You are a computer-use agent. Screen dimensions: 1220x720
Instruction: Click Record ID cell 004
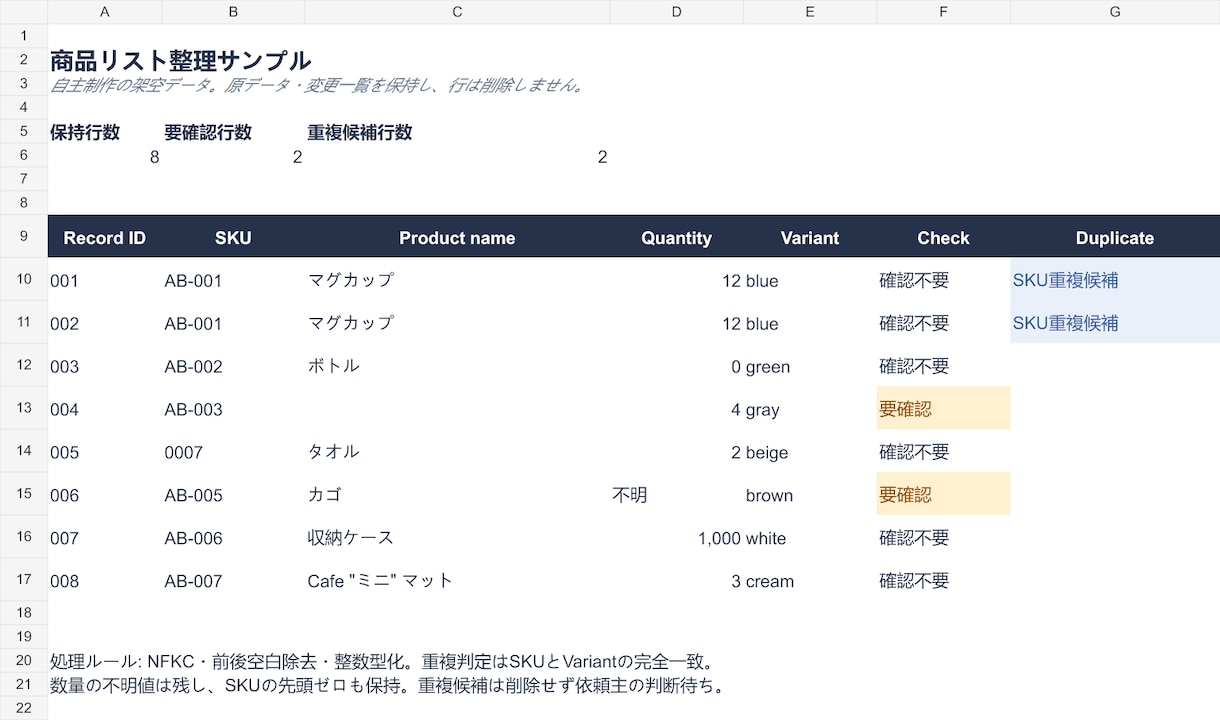[105, 410]
